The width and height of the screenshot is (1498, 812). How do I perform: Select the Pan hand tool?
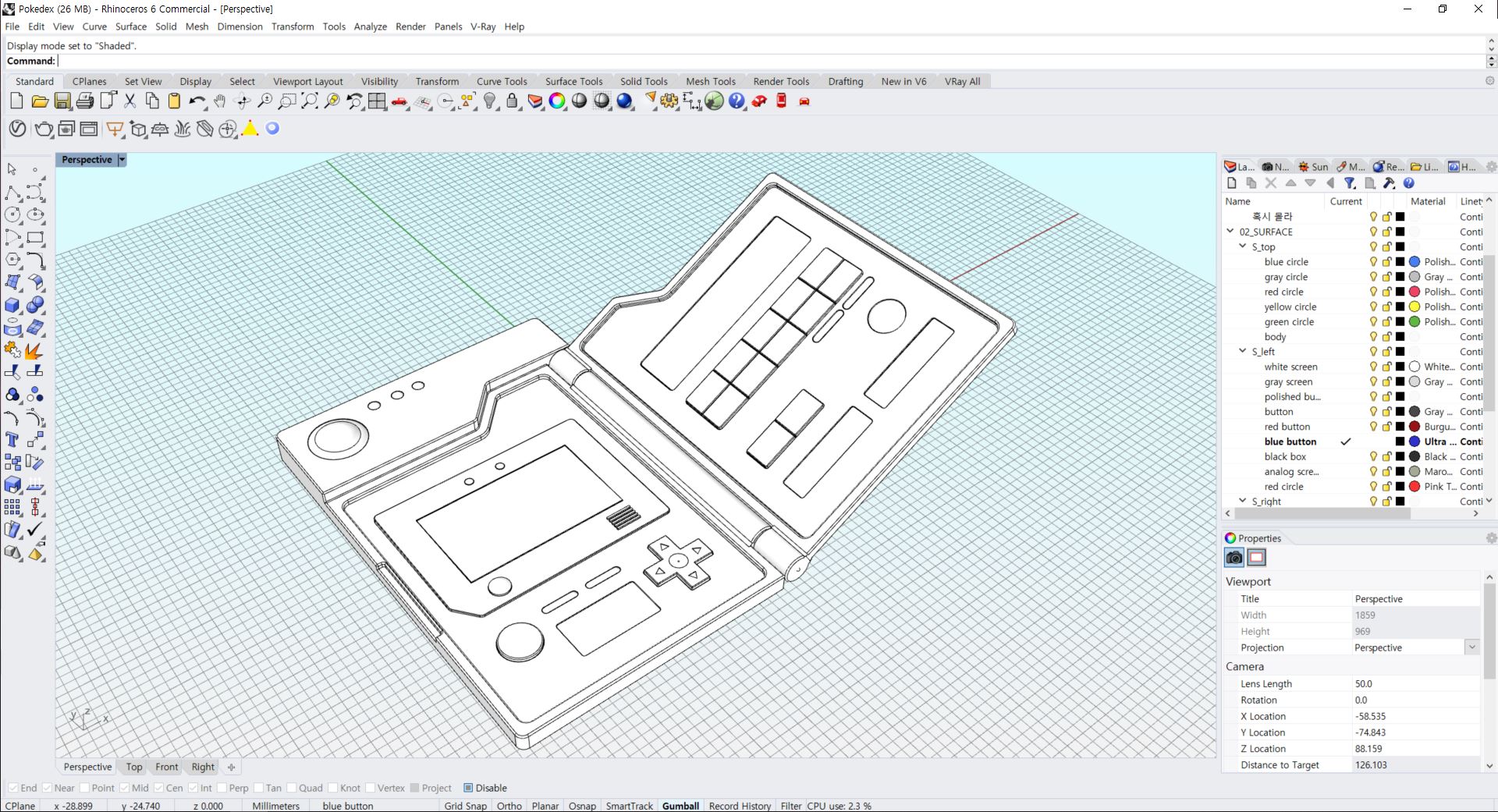220,101
